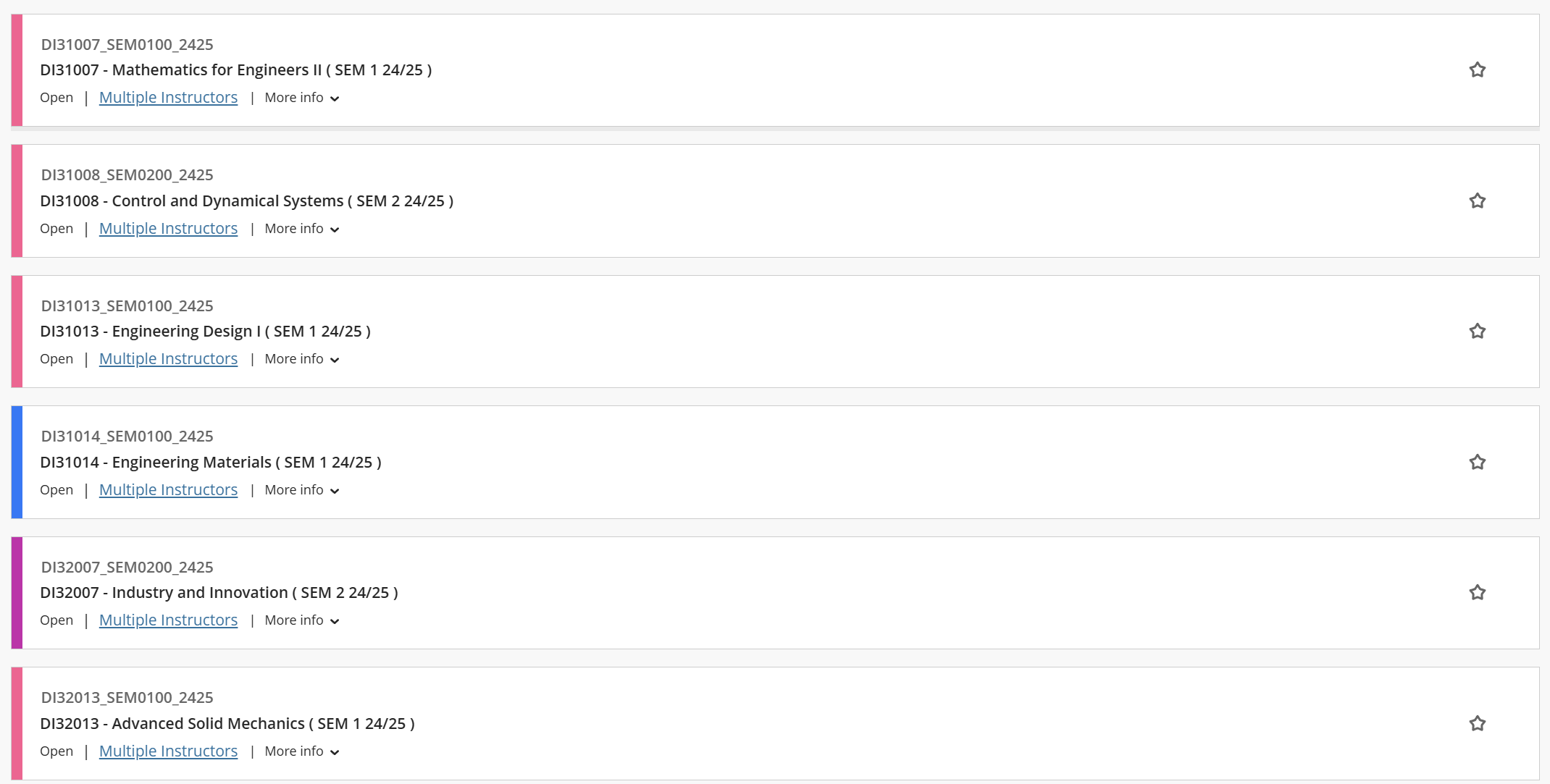This screenshot has height=784, width=1550.
Task: Expand More info for Engineering Materials
Action: click(x=301, y=490)
